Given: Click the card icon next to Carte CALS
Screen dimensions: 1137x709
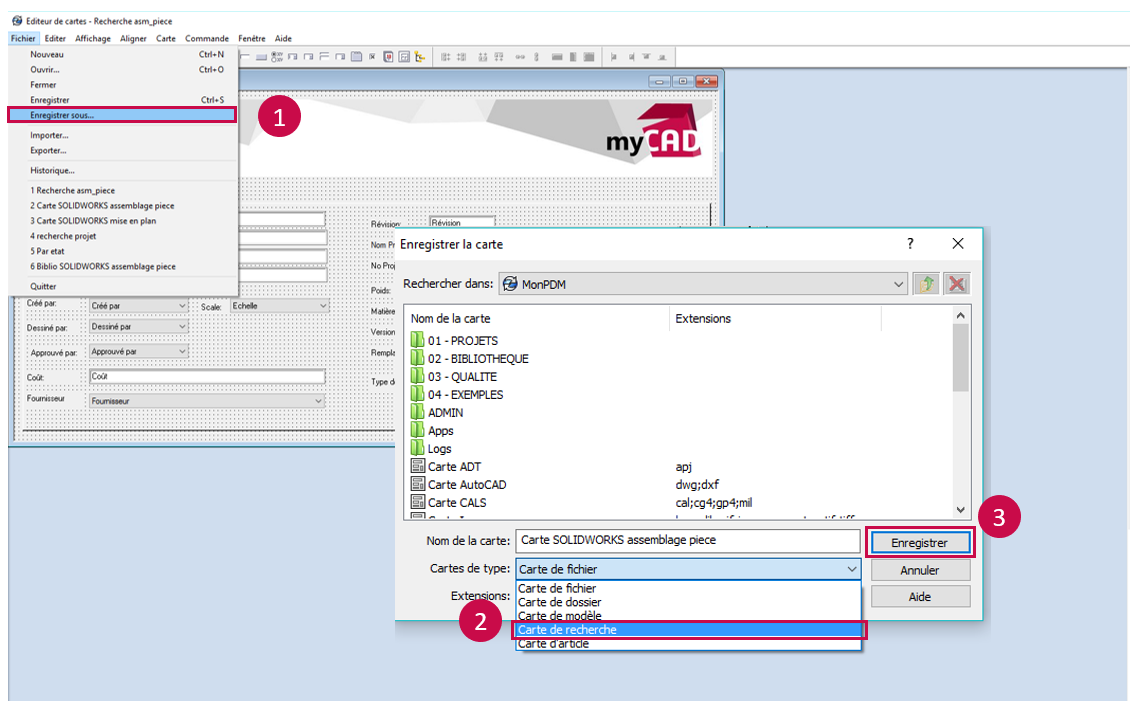Looking at the screenshot, I should 417,502.
